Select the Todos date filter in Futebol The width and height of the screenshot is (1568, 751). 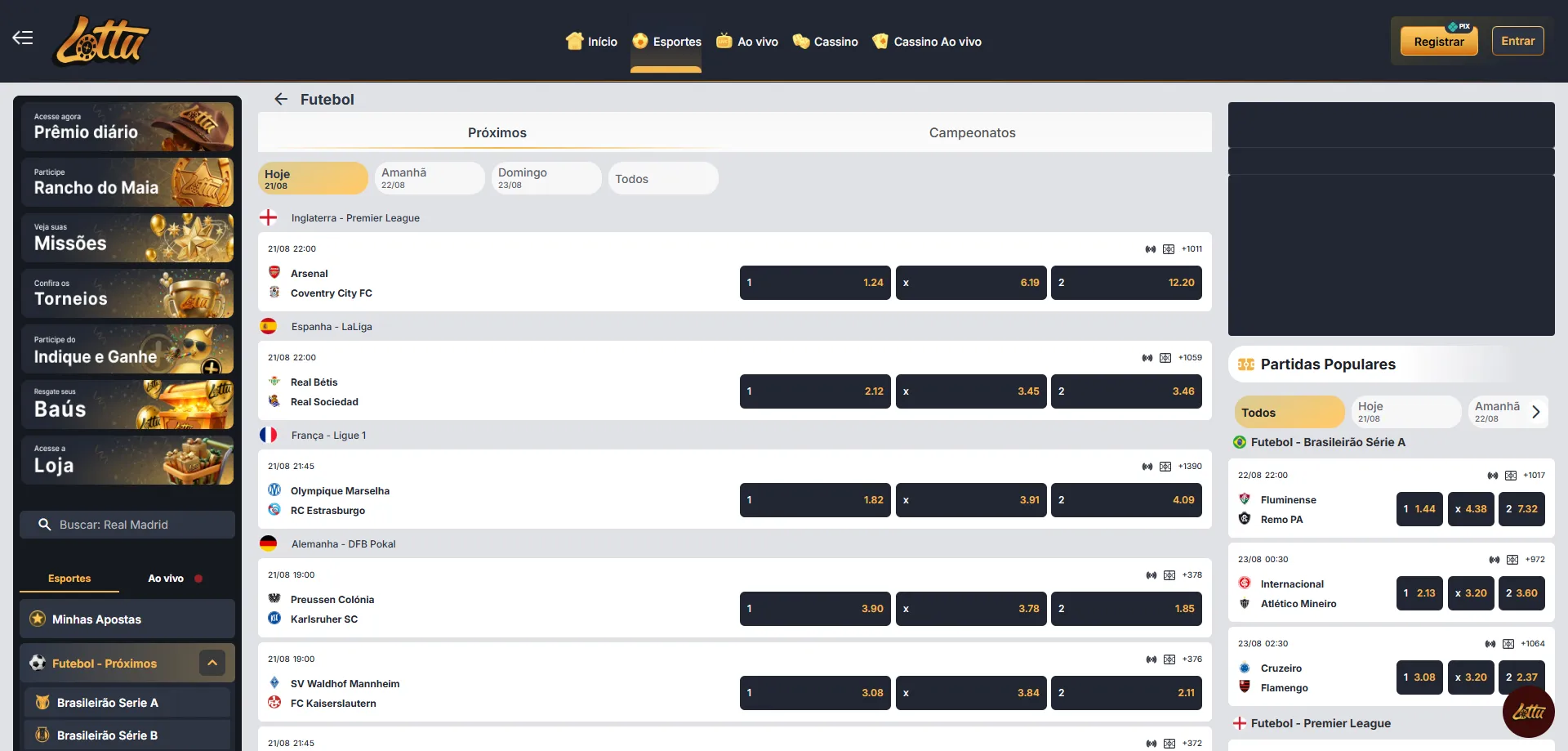click(663, 178)
